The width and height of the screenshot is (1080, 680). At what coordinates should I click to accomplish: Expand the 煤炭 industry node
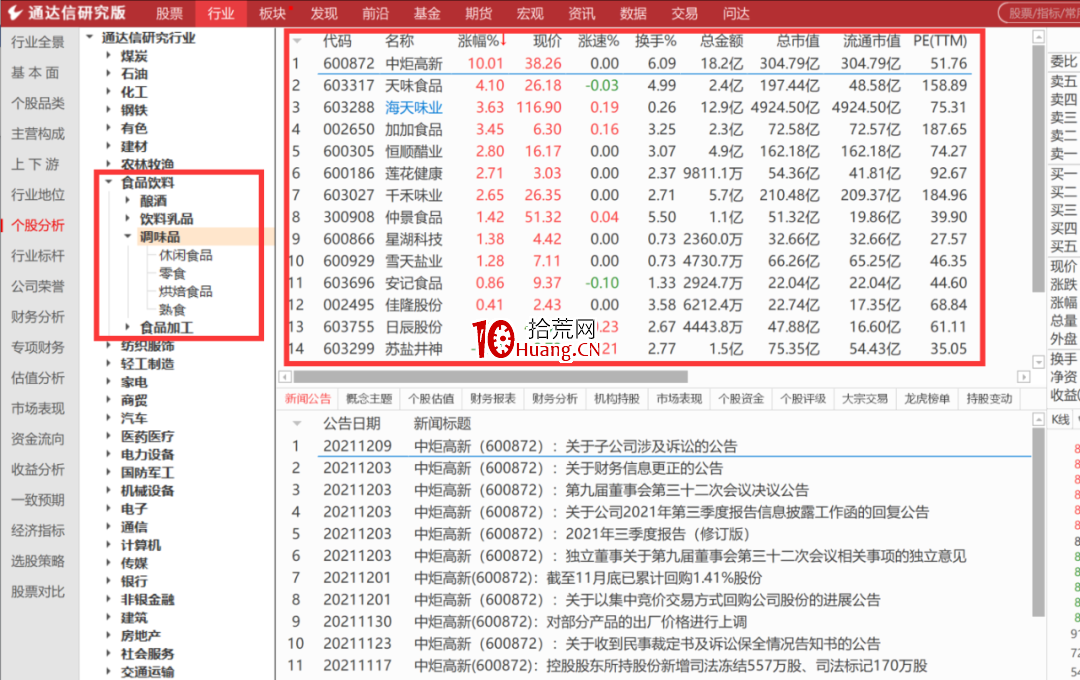(108, 56)
